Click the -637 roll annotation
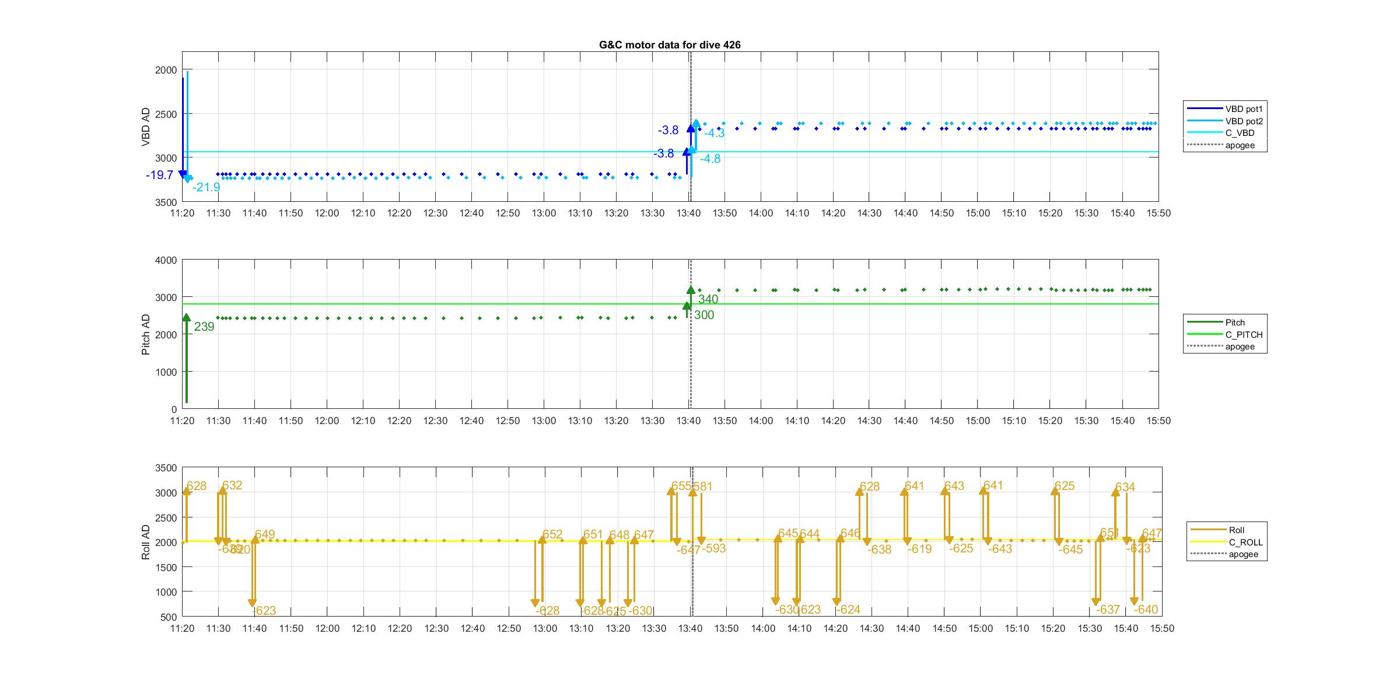This screenshot has height=693, width=1400. [1108, 610]
